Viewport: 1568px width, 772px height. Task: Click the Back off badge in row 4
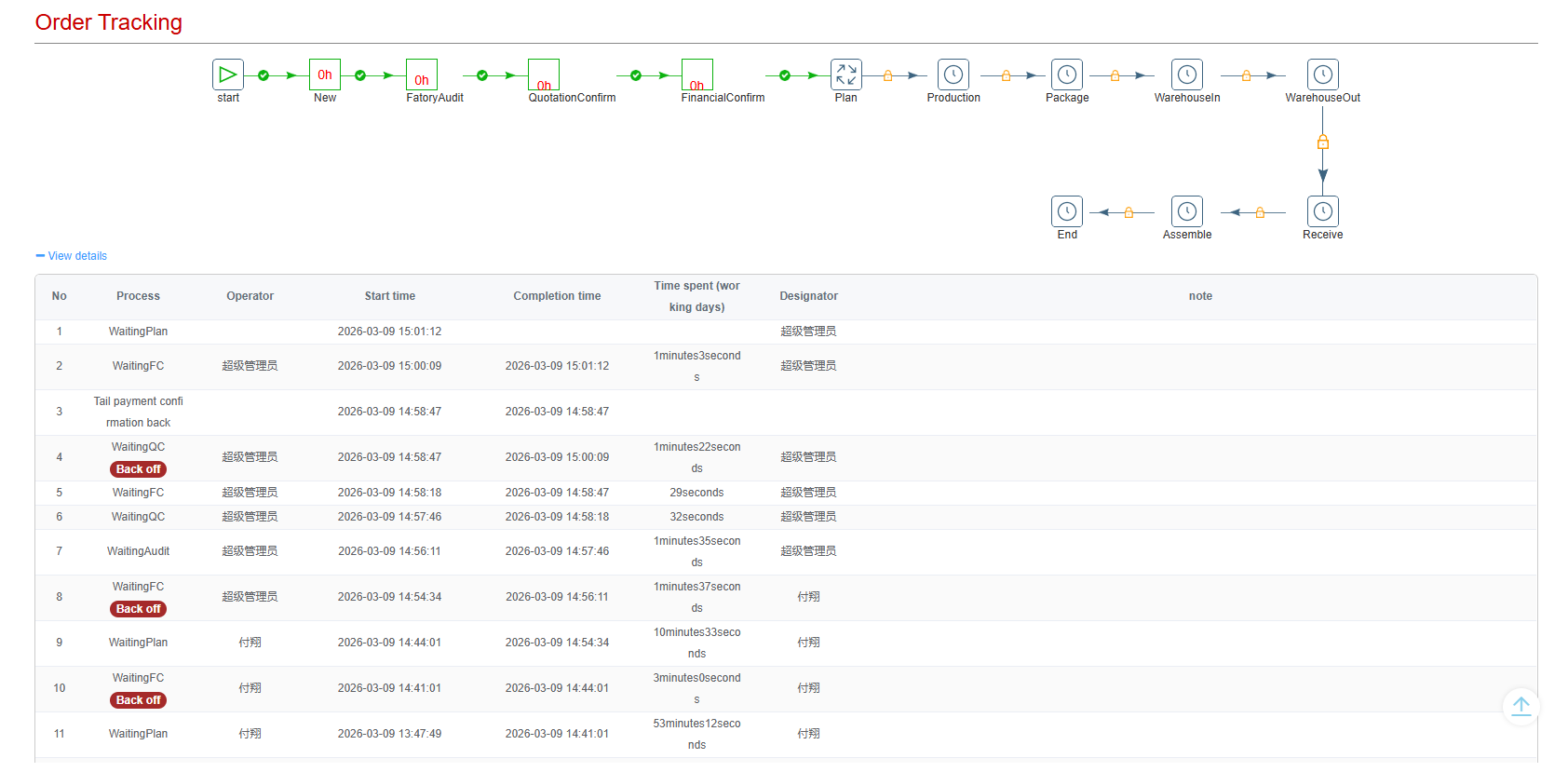139,469
